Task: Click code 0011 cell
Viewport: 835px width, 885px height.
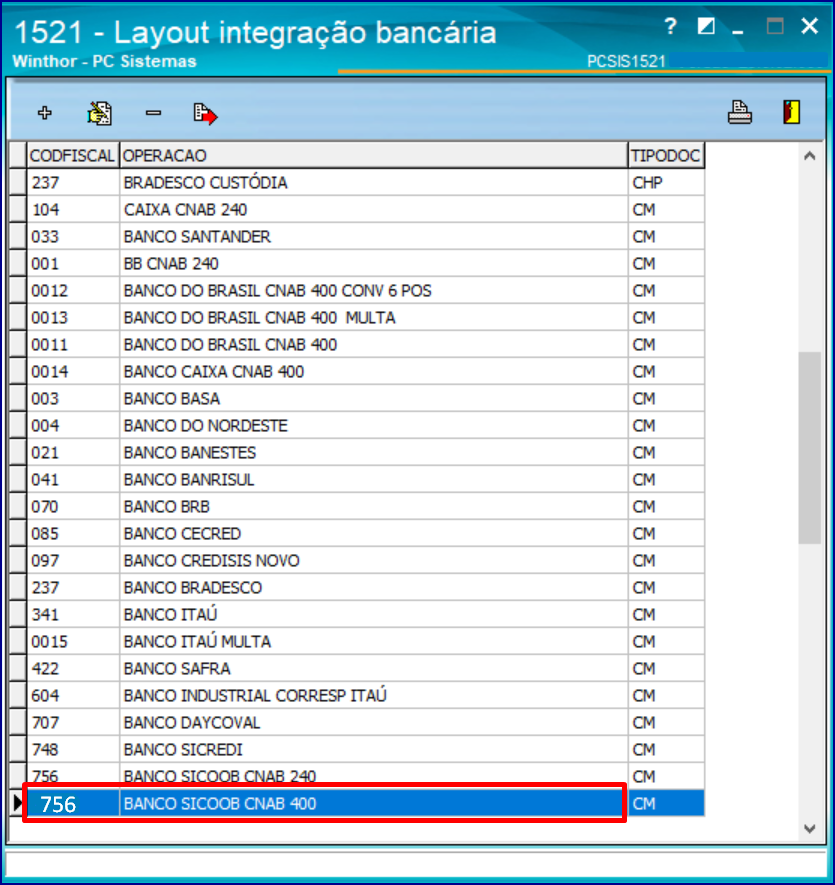Action: tap(73, 344)
